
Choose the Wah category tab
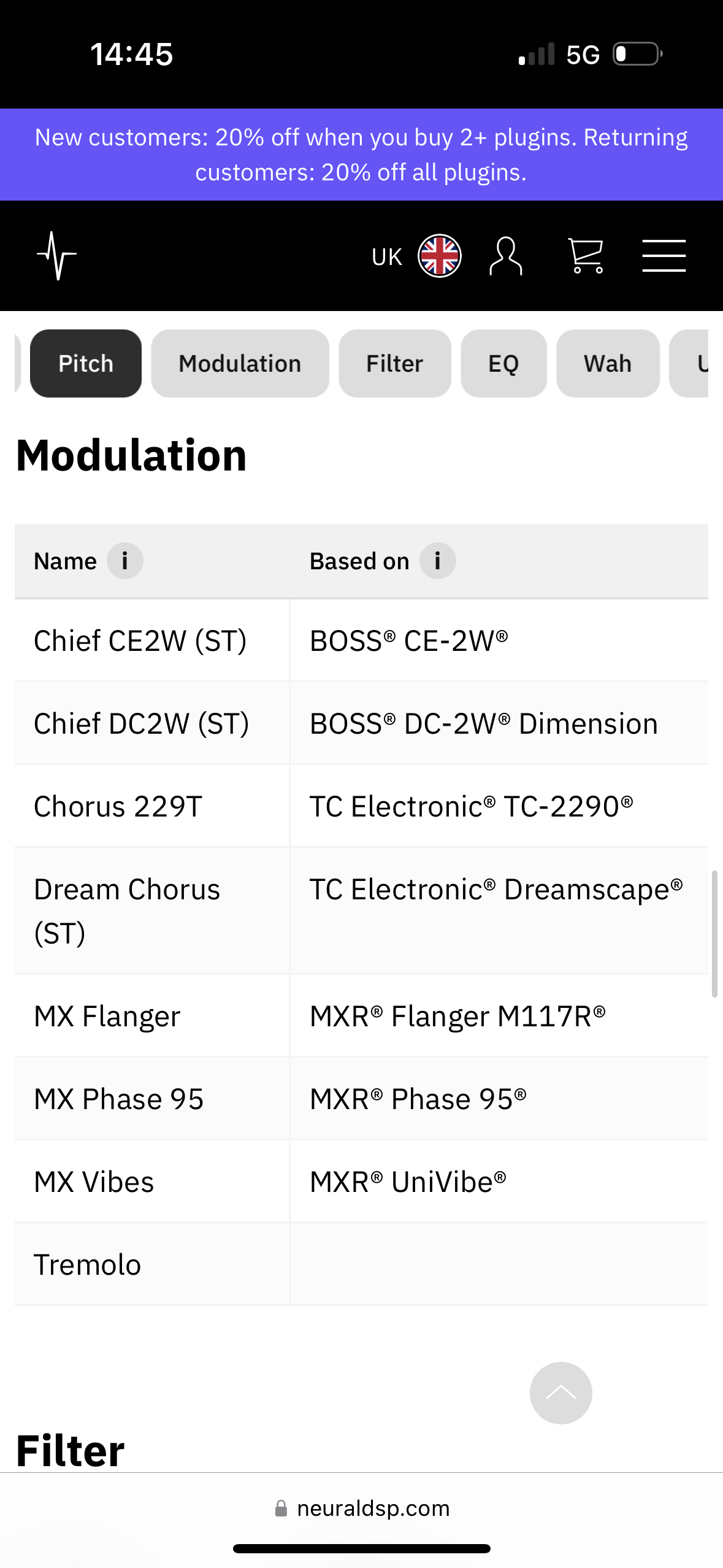607,364
